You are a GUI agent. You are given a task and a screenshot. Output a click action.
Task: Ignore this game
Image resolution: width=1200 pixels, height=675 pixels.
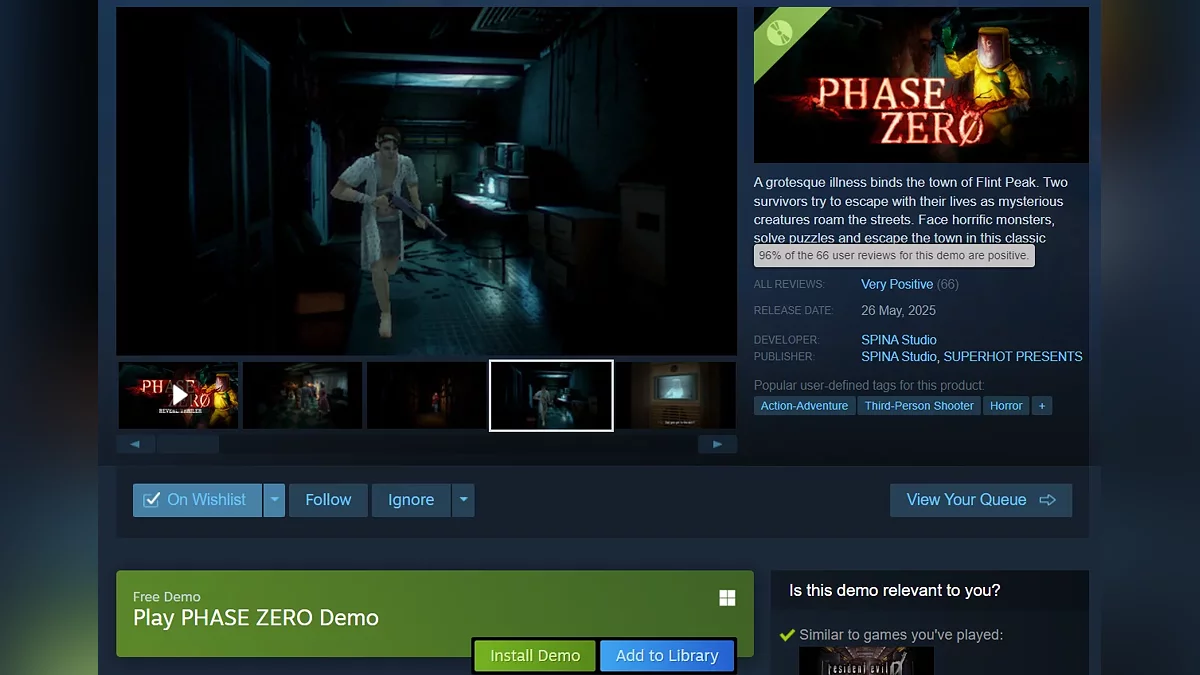point(411,500)
